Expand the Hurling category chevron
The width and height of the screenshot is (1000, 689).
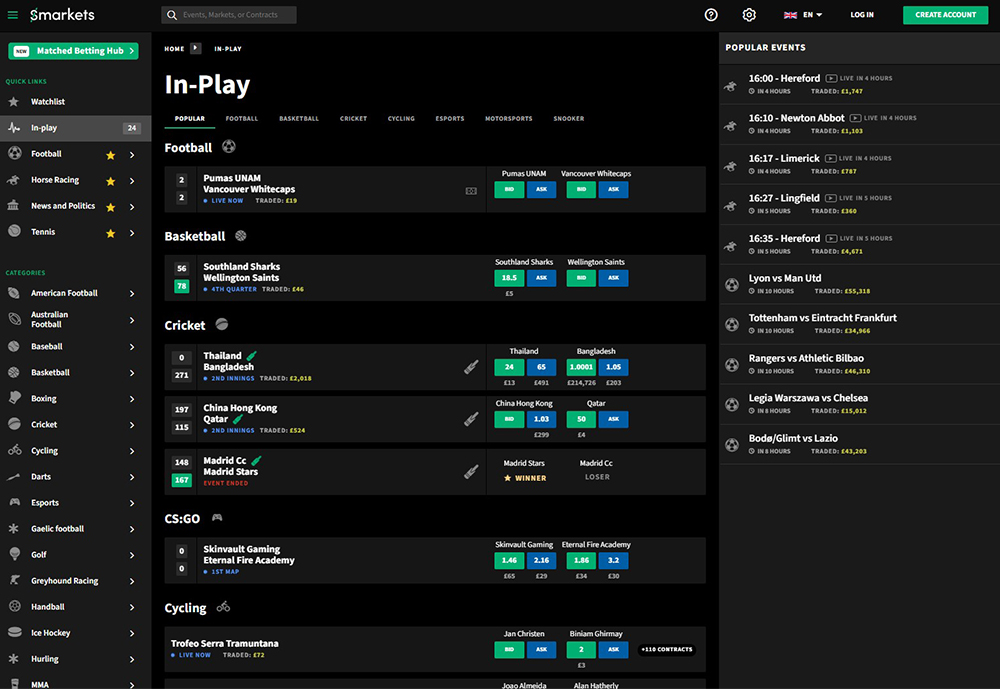132,660
